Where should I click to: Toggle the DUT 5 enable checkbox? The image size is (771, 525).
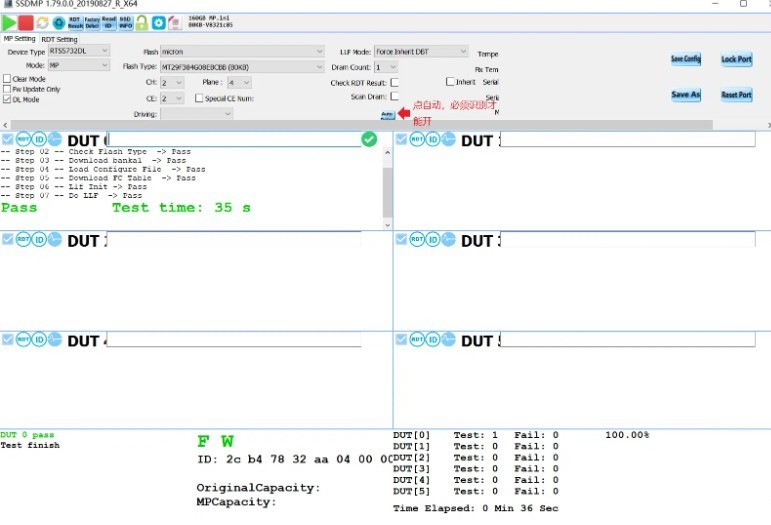401,340
